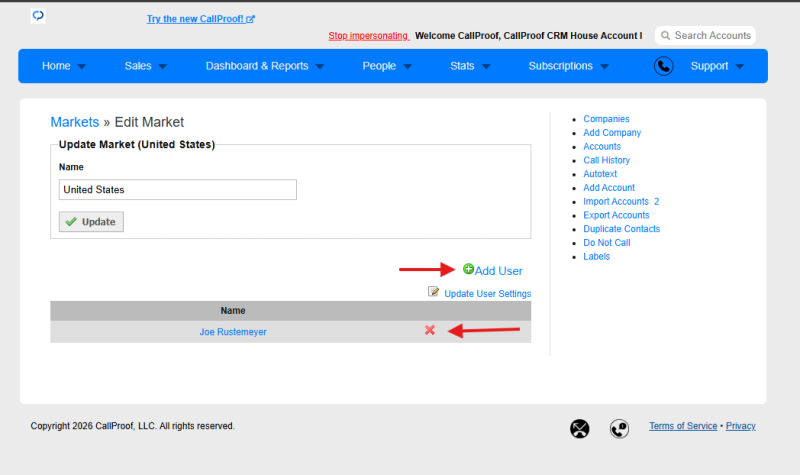Click Stop impersonating link
This screenshot has height=475, width=800.
[x=368, y=36]
